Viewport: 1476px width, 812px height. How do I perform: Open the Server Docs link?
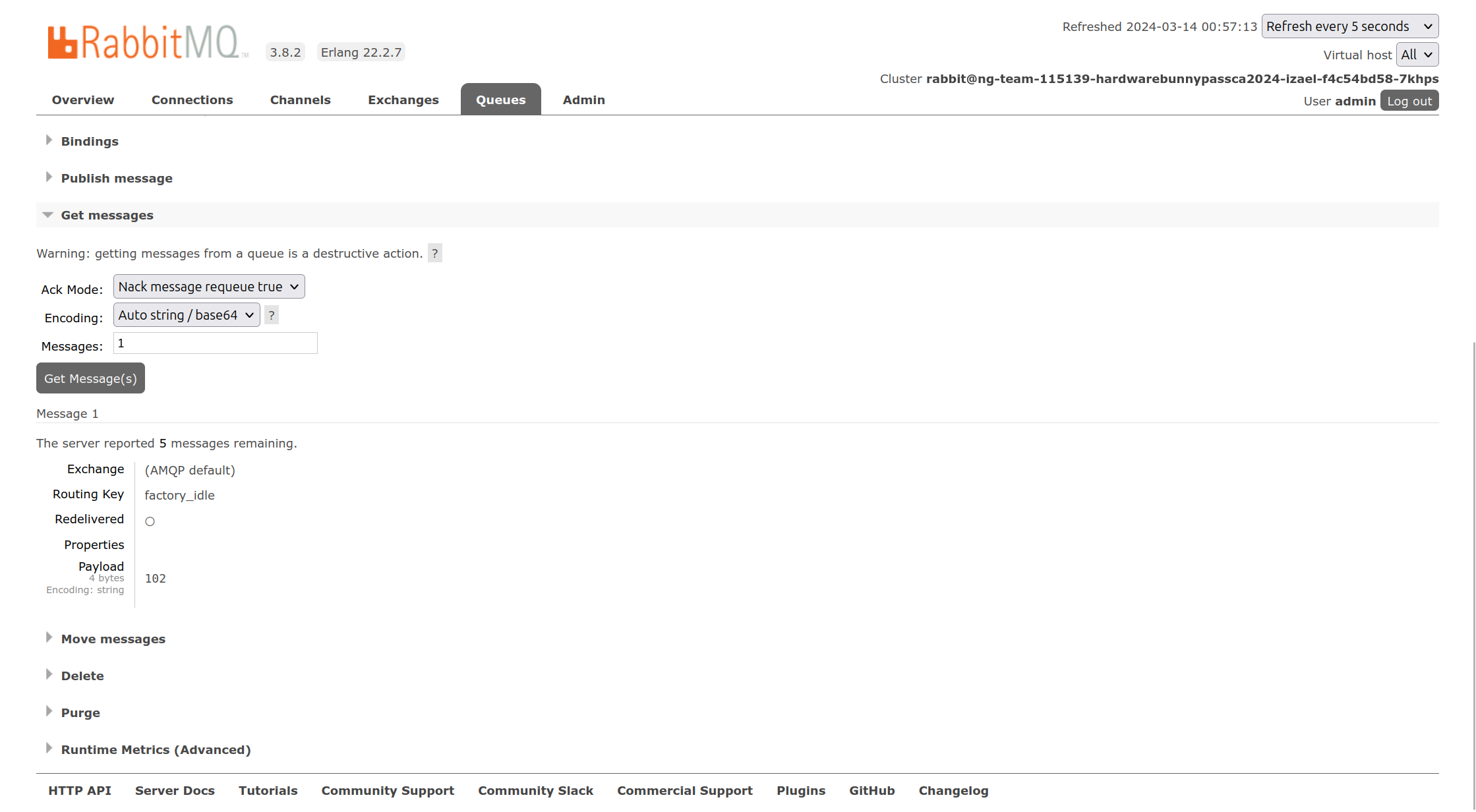point(175,790)
